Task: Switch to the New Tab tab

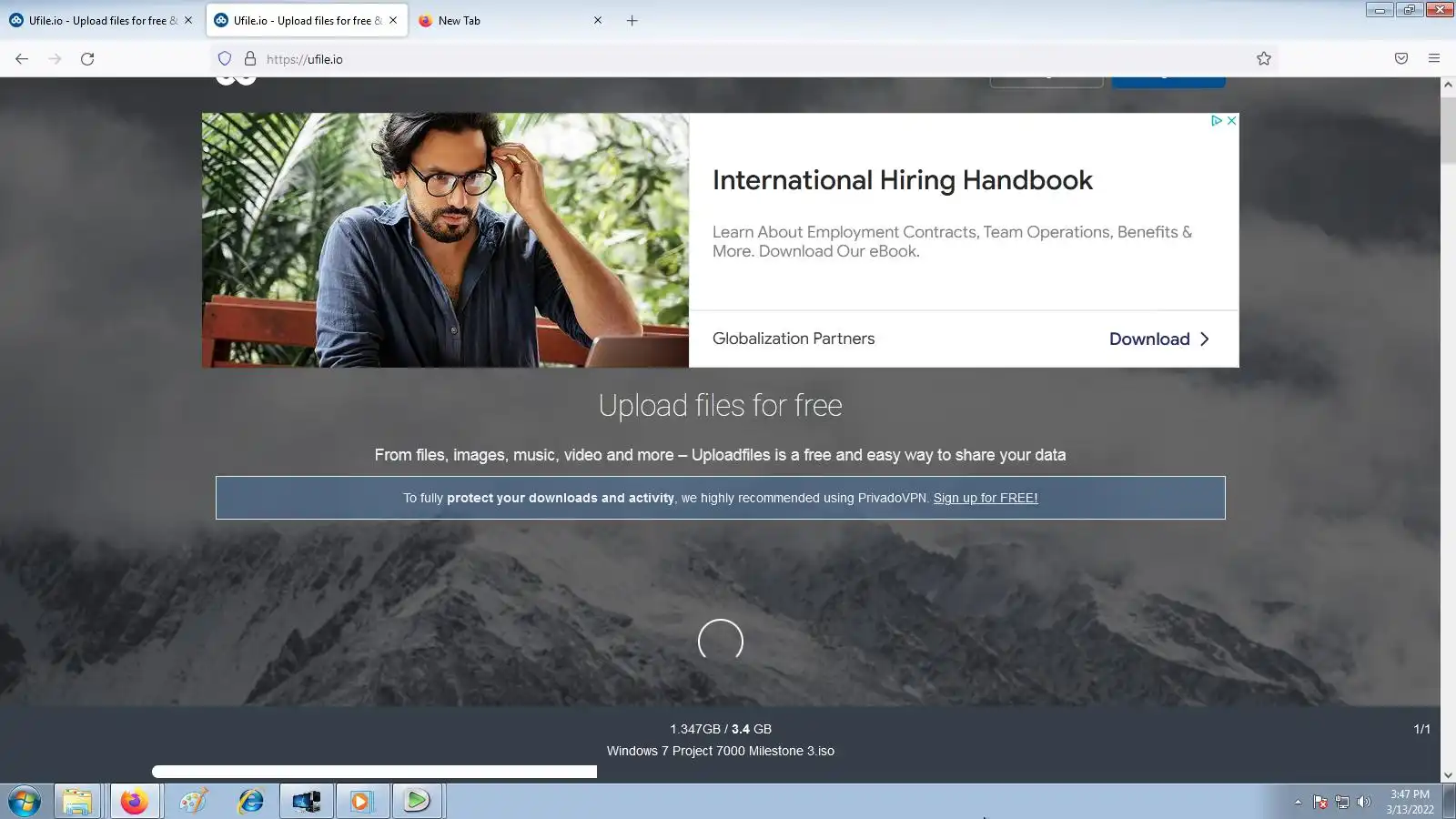Action: tap(510, 20)
